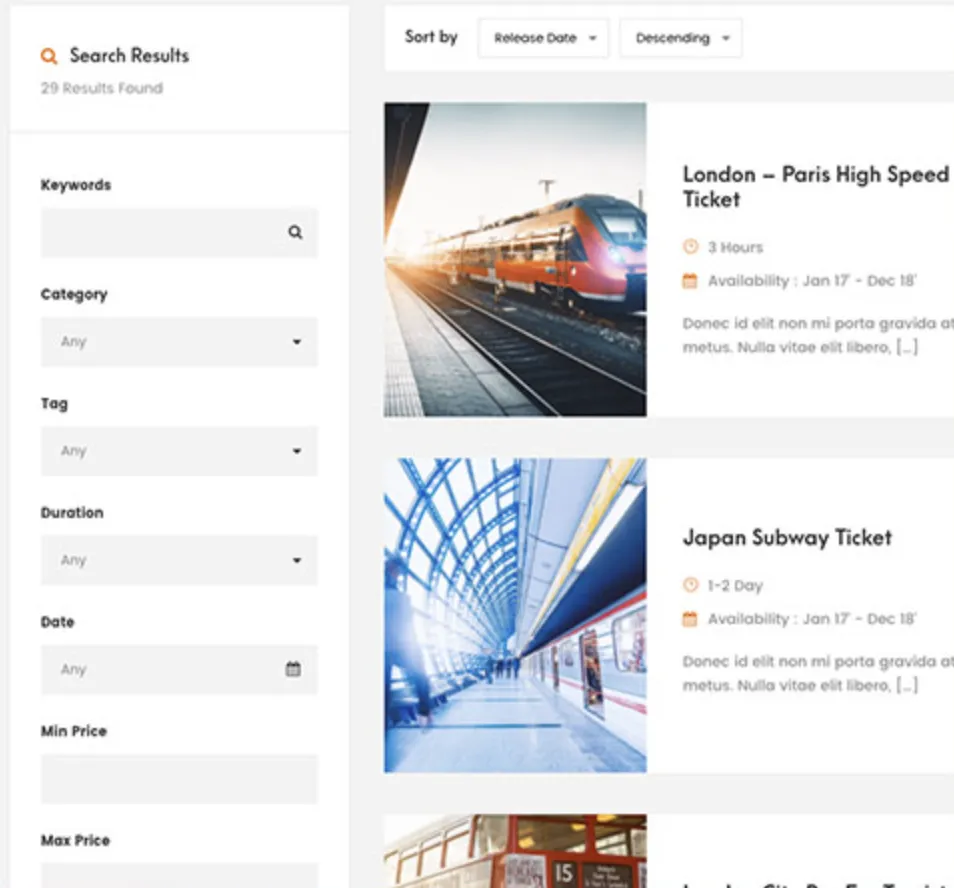
Task: Expand the Duration dropdown
Action: pyautogui.click(x=179, y=560)
